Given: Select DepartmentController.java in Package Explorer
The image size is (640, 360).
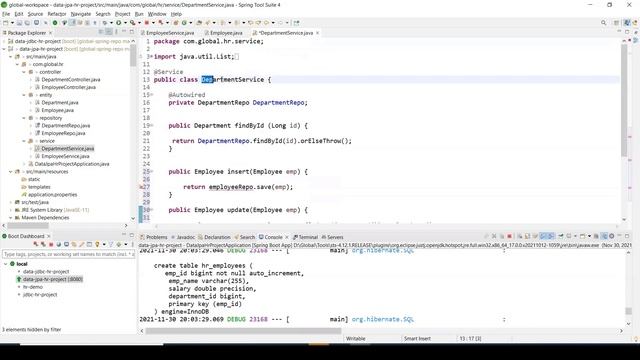Looking at the screenshot, I should (x=71, y=80).
